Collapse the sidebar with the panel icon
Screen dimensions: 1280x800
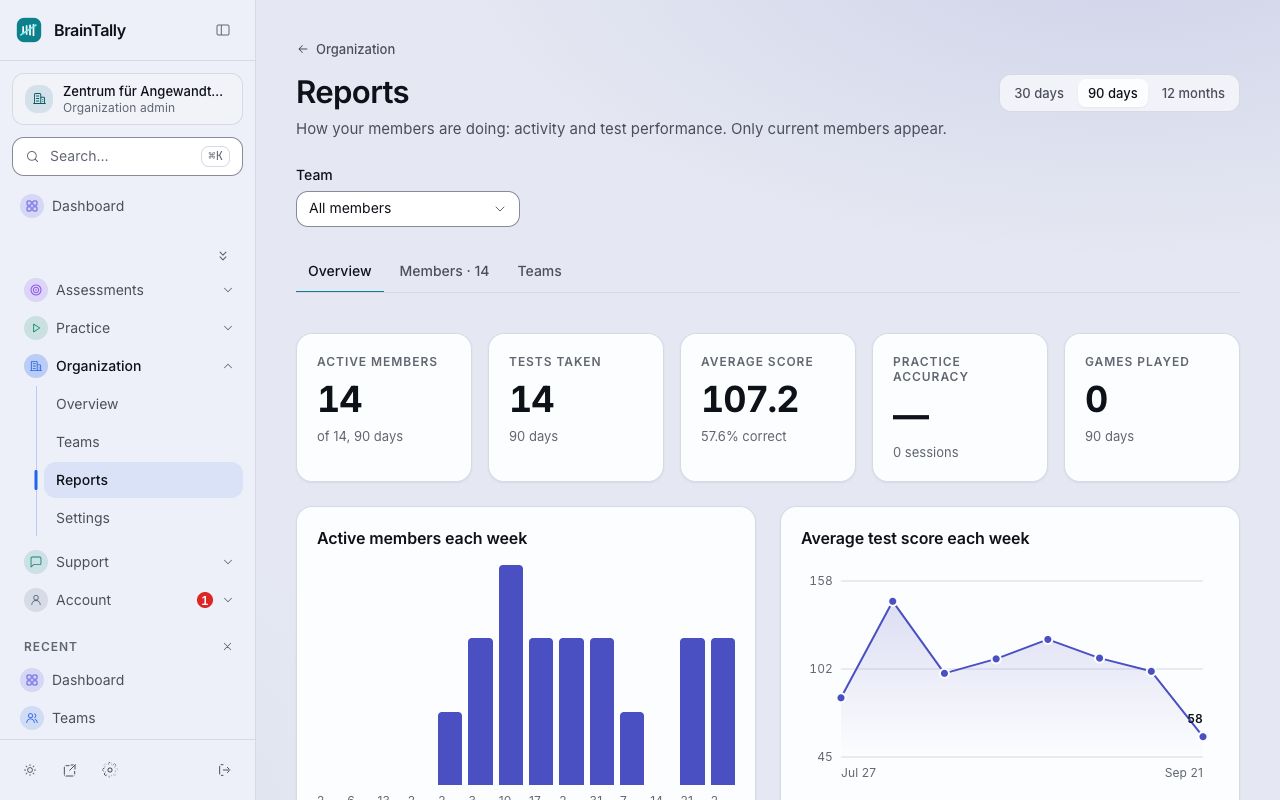223,30
